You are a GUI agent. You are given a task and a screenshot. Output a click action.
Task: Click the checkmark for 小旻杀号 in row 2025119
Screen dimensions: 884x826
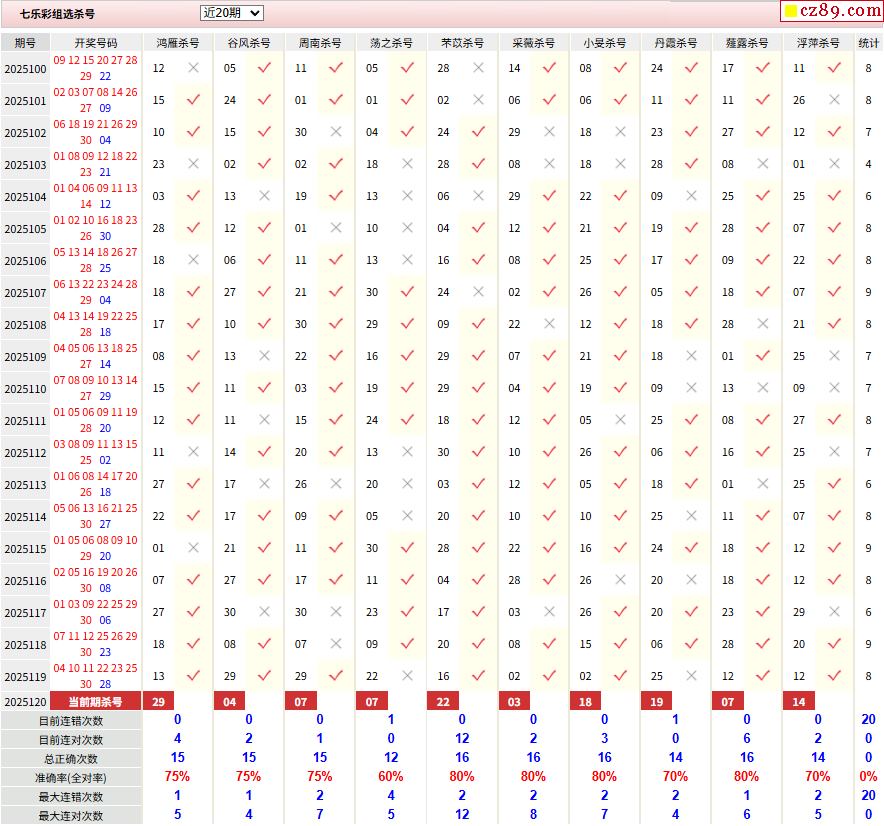click(x=620, y=676)
